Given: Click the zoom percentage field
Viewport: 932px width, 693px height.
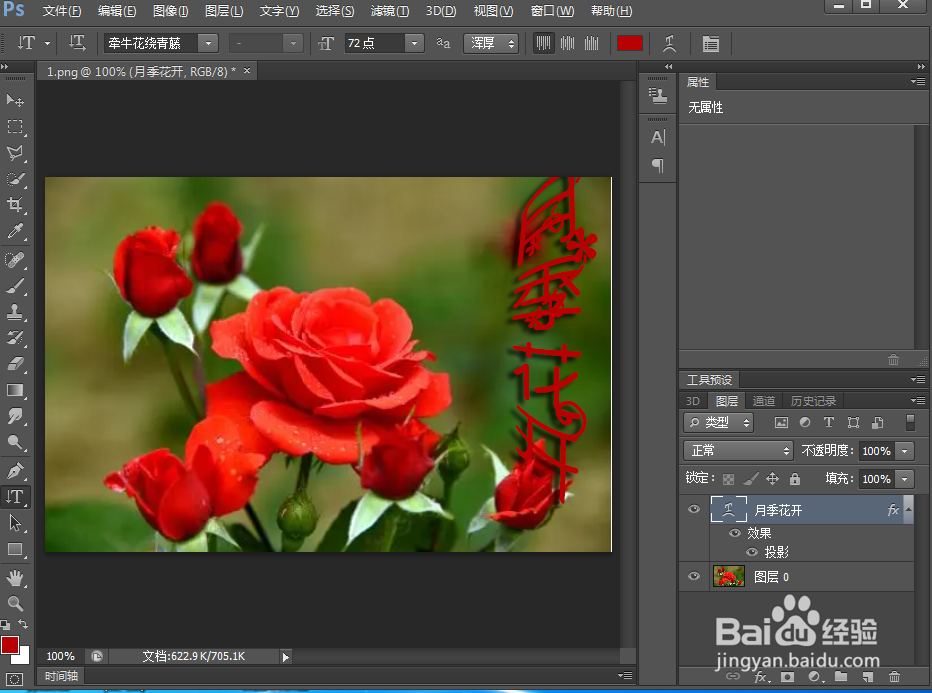Looking at the screenshot, I should [x=61, y=656].
